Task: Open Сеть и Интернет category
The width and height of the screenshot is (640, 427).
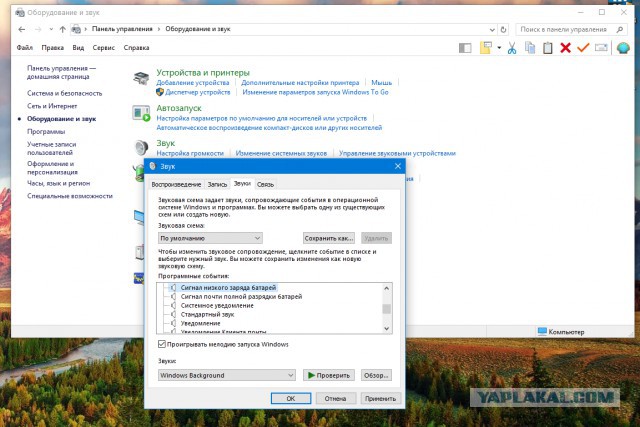Action: click(x=52, y=106)
